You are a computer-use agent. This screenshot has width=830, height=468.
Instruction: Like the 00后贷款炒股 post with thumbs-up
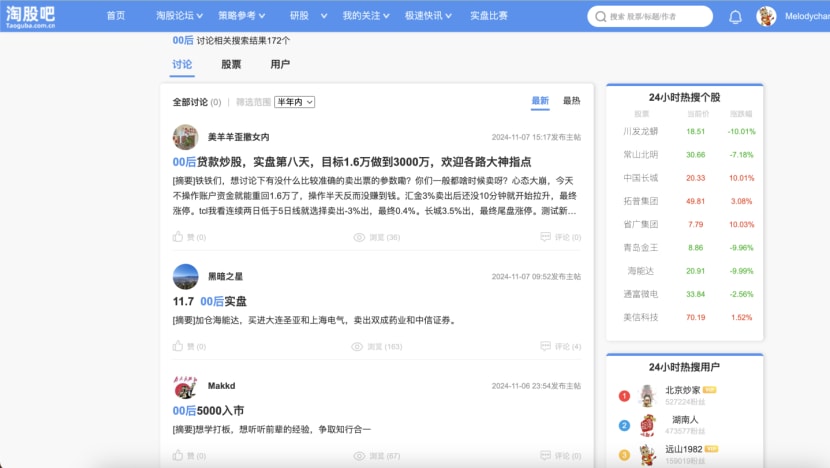point(178,237)
